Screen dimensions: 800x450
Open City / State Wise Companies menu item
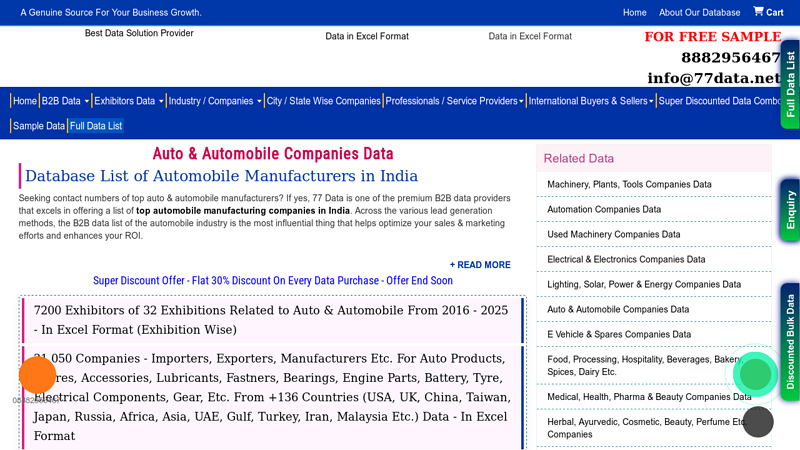click(323, 101)
